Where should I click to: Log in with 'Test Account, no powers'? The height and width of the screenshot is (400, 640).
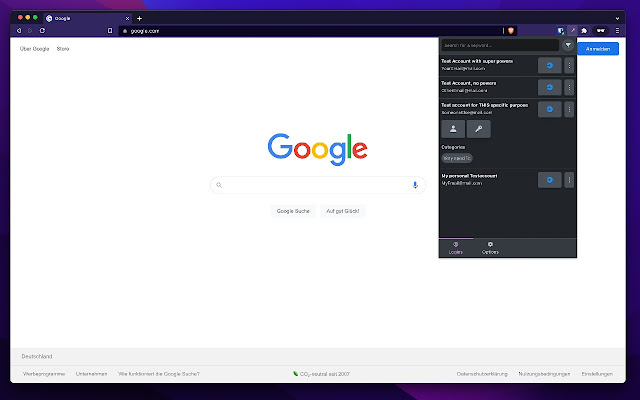(x=549, y=87)
